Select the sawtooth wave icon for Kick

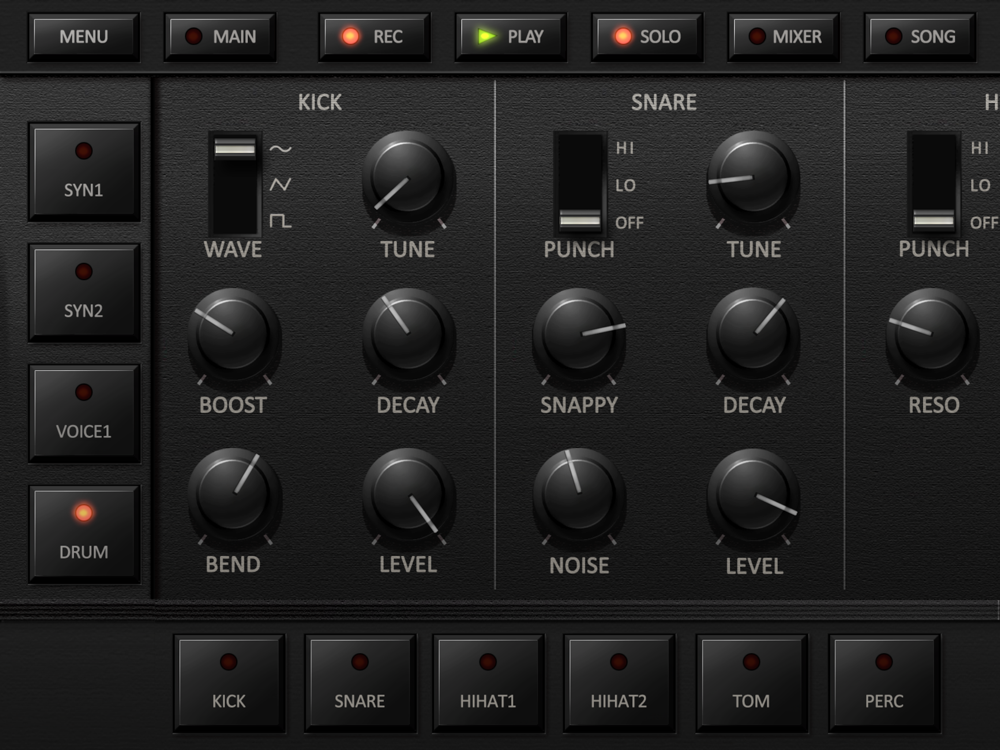[x=281, y=185]
